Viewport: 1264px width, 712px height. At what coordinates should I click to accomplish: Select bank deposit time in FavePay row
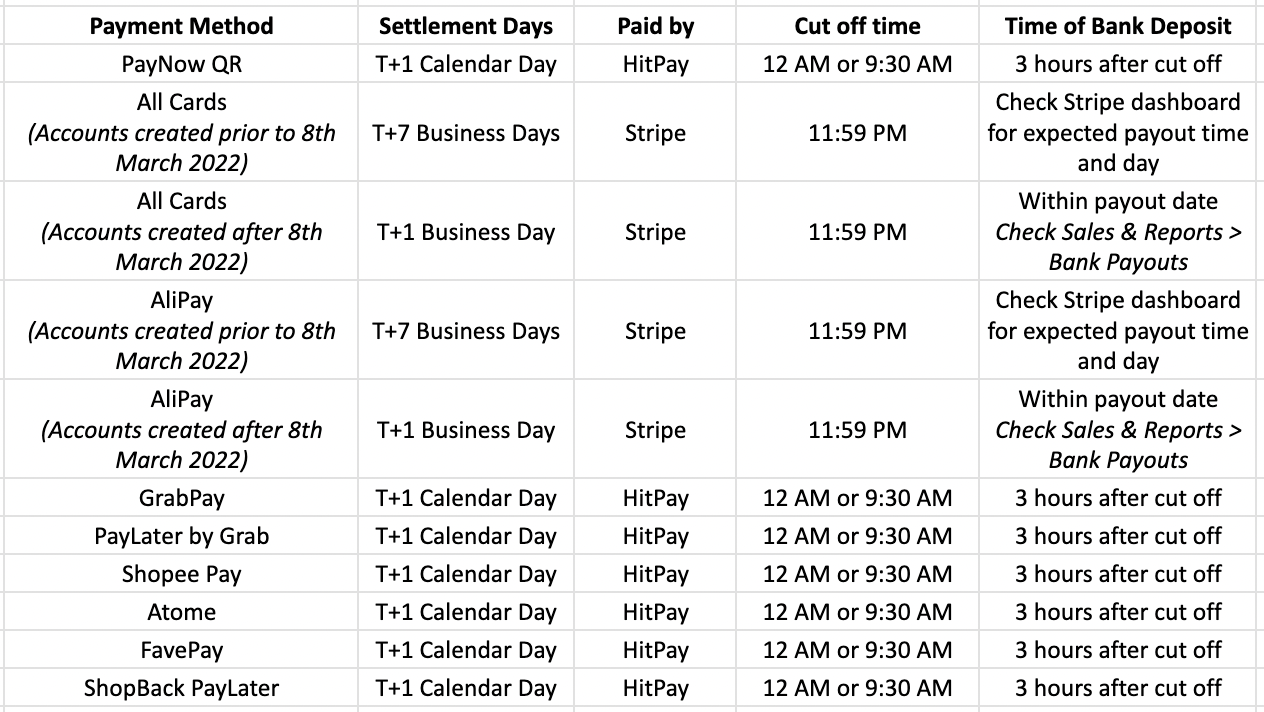pos(1118,650)
